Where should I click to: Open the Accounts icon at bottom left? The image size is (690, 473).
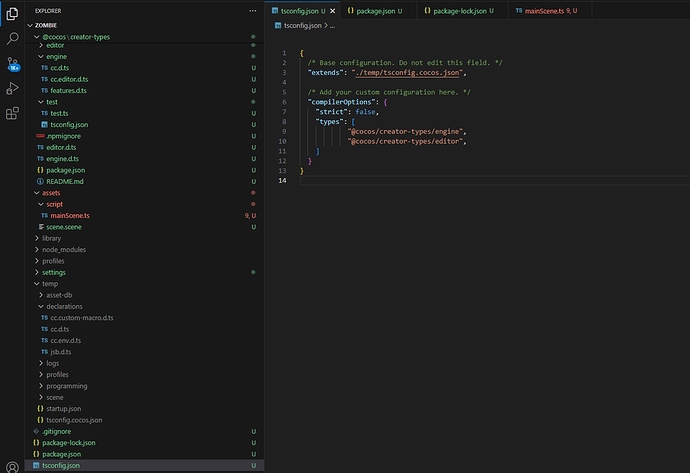(x=12, y=465)
